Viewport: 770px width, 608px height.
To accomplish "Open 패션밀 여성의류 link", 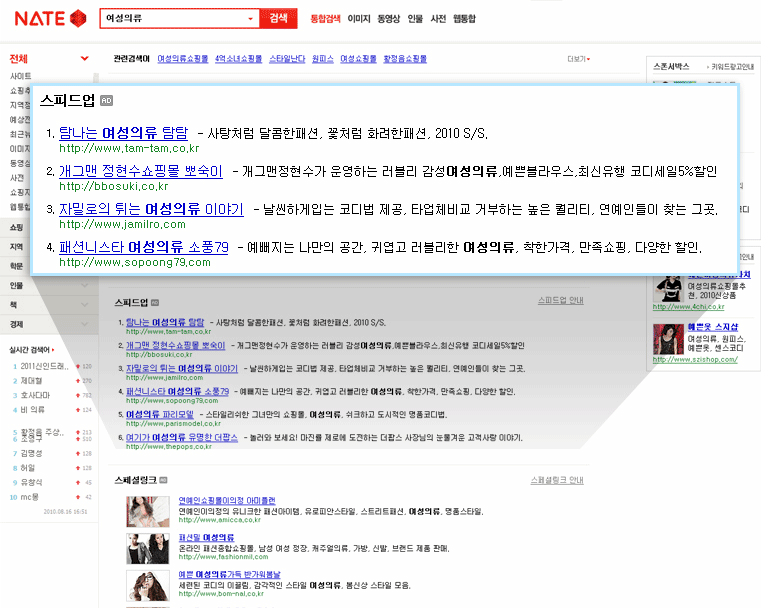I will pyautogui.click(x=206, y=538).
